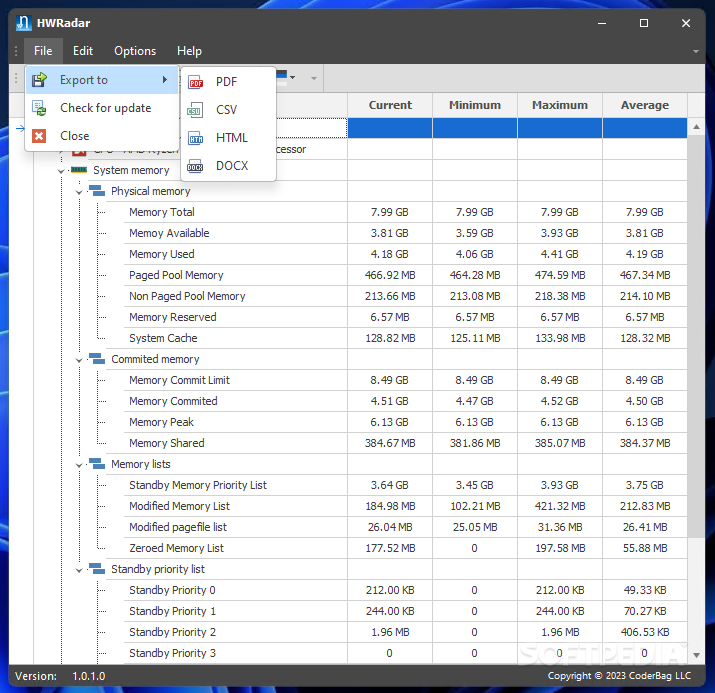Export report as DOCX
Viewport: 715px width, 693px height.
pos(228,166)
